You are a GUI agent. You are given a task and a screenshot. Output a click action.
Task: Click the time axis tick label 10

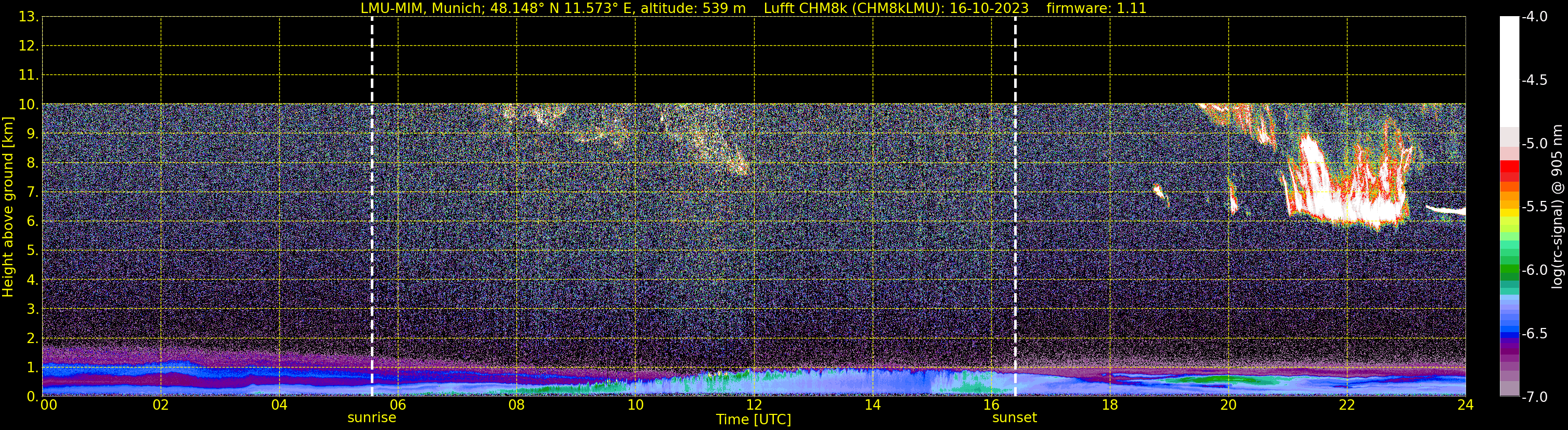point(636,405)
